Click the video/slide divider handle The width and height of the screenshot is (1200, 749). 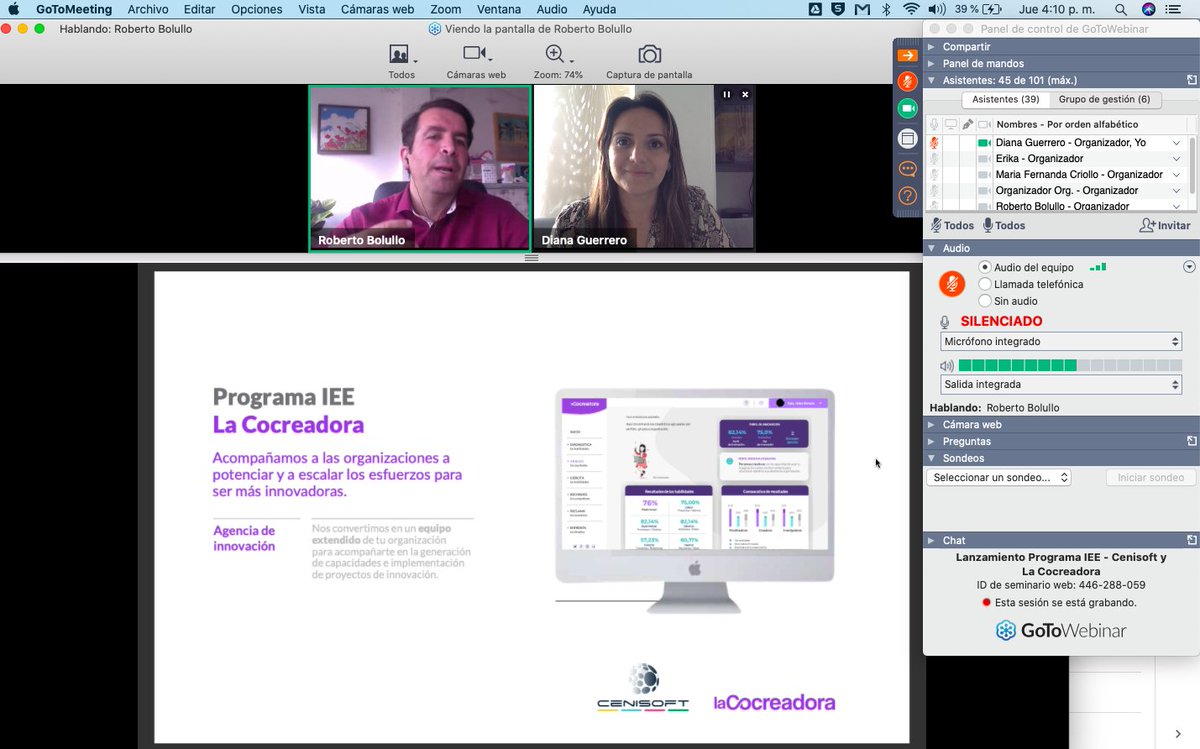[x=531, y=257]
